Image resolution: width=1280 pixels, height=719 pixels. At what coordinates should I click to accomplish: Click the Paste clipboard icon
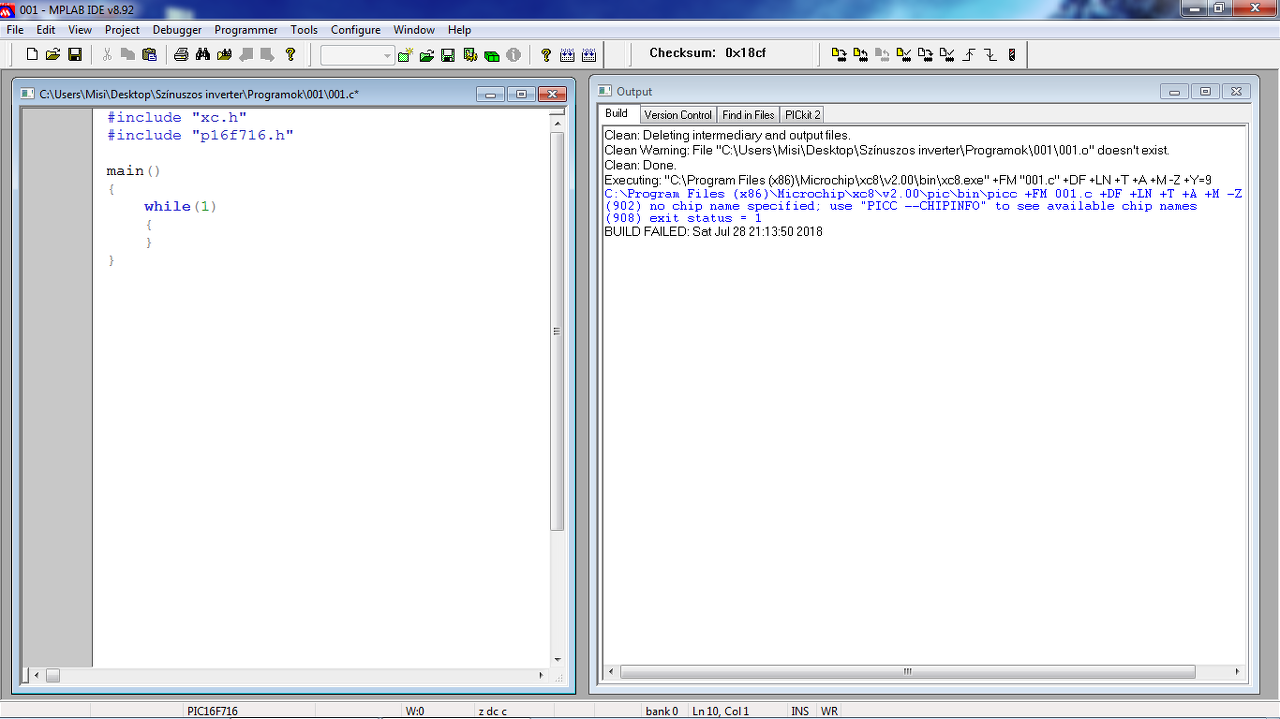coord(150,55)
